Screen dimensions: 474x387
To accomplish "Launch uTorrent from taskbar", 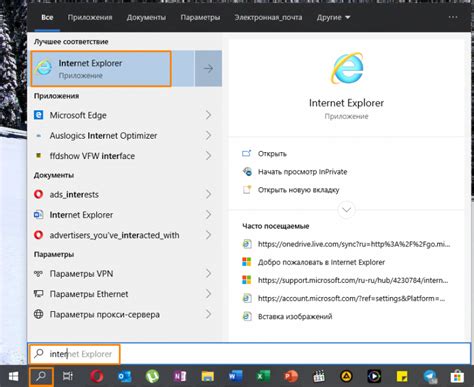I will 152,377.
